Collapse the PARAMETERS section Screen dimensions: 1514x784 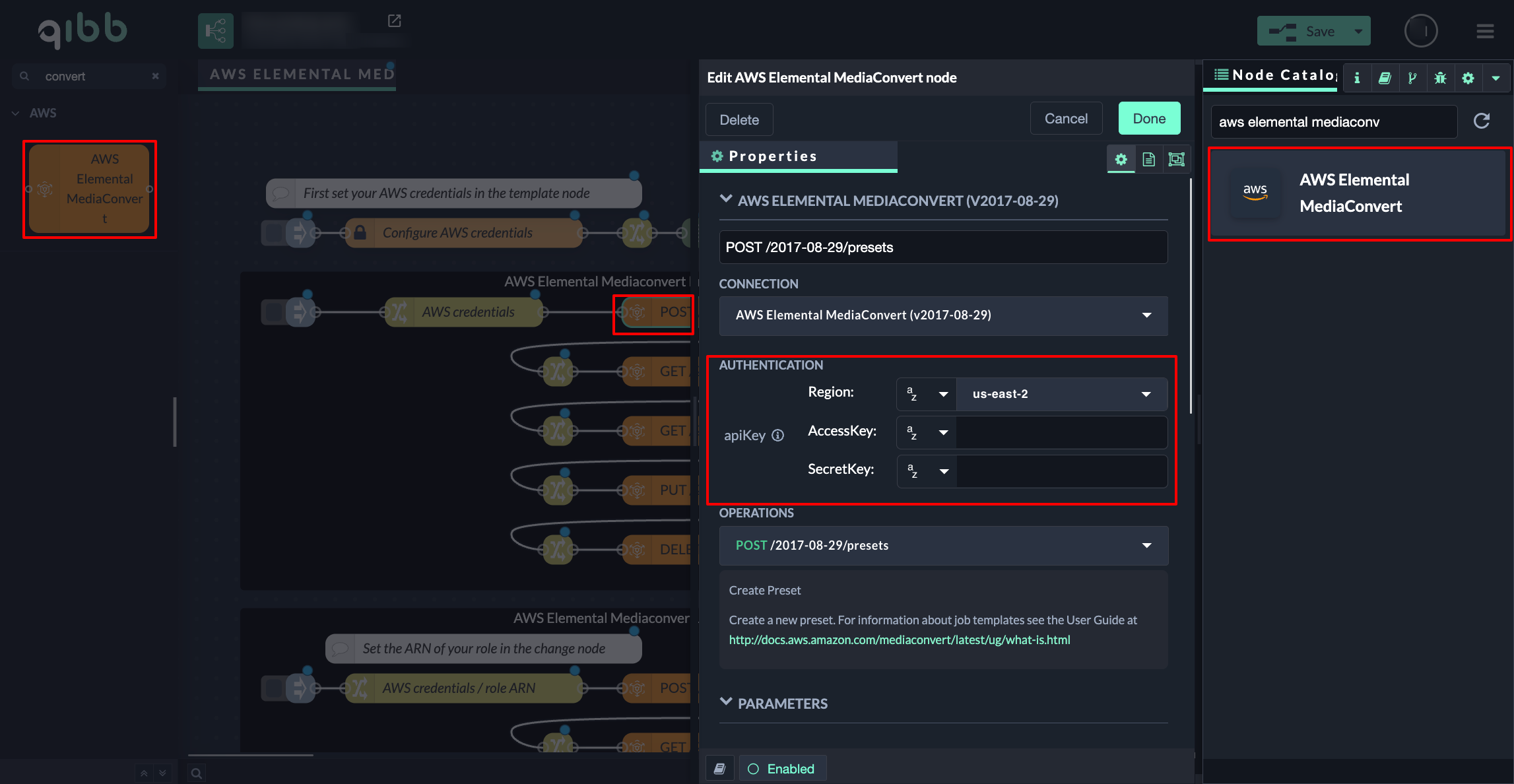[726, 702]
